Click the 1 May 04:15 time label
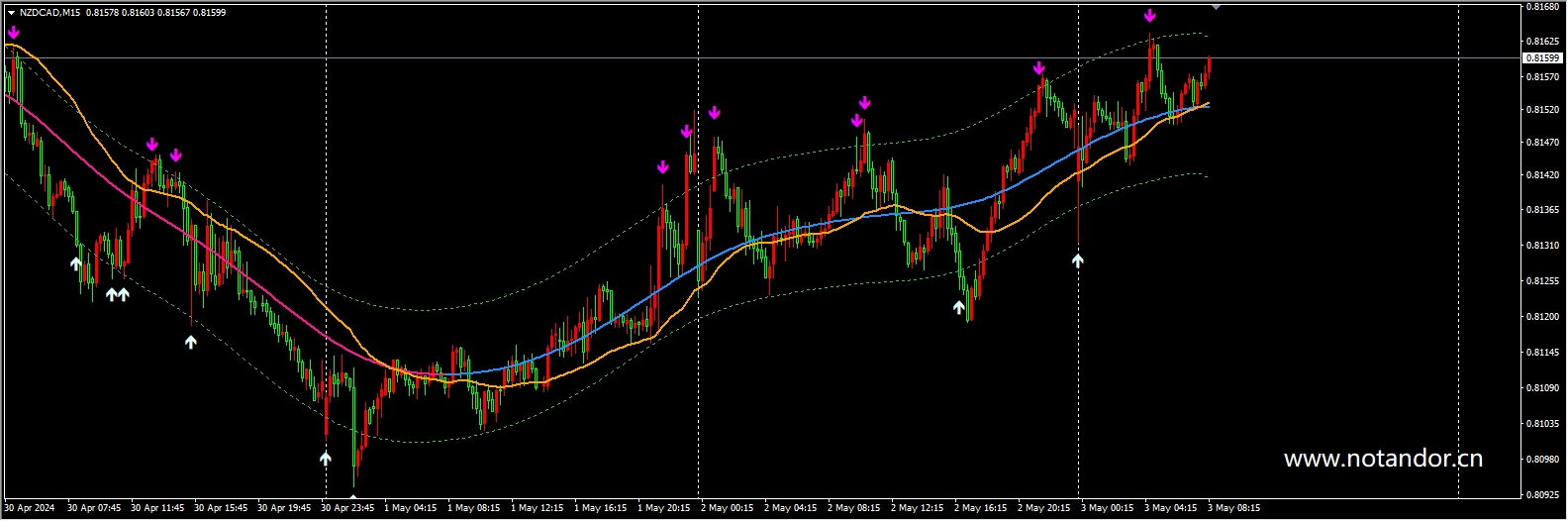 (x=410, y=508)
